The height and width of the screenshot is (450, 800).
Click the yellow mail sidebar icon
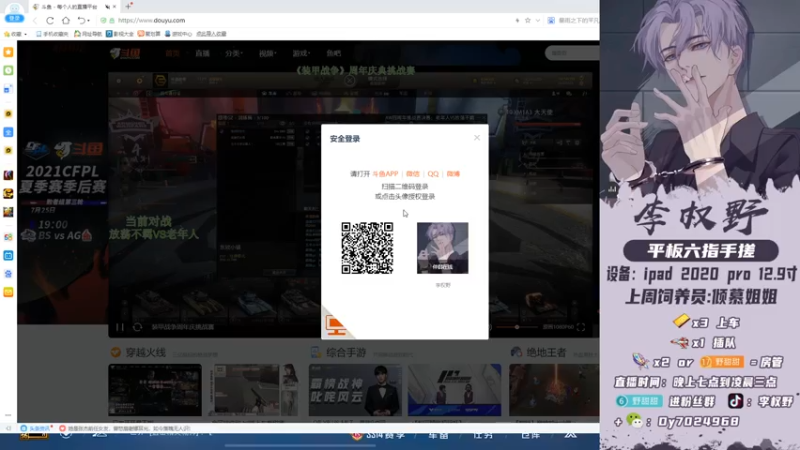8,292
